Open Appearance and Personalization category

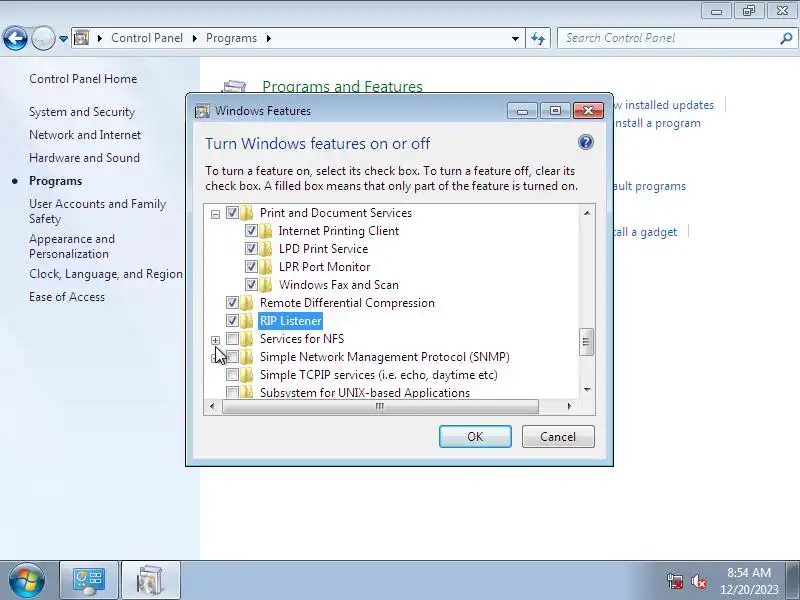click(72, 246)
